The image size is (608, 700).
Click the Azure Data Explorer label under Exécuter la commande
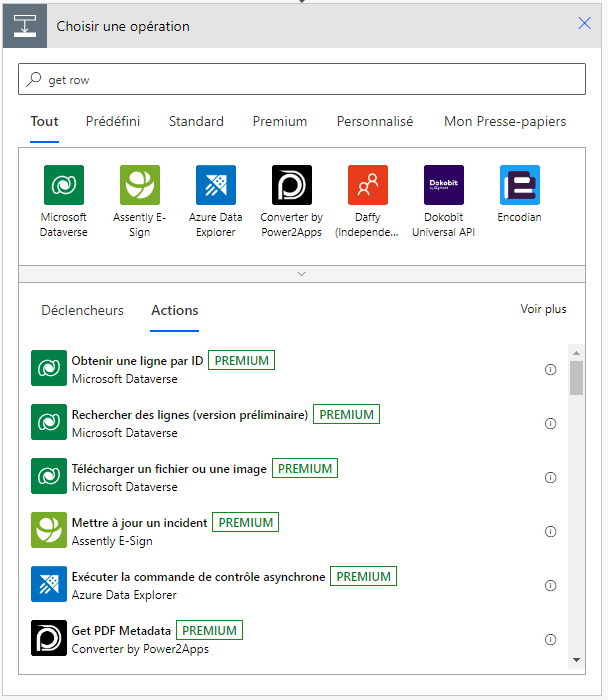pyautogui.click(x=124, y=595)
